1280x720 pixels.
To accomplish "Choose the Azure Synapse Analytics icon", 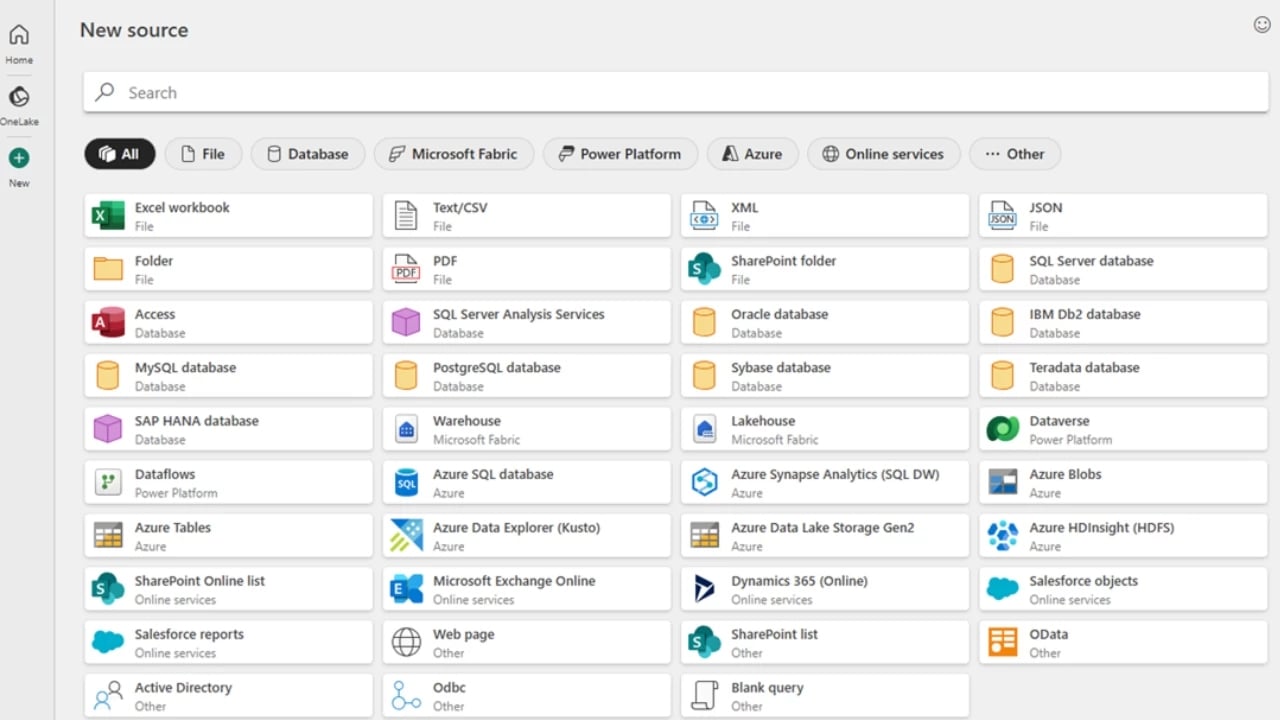I will coord(704,482).
